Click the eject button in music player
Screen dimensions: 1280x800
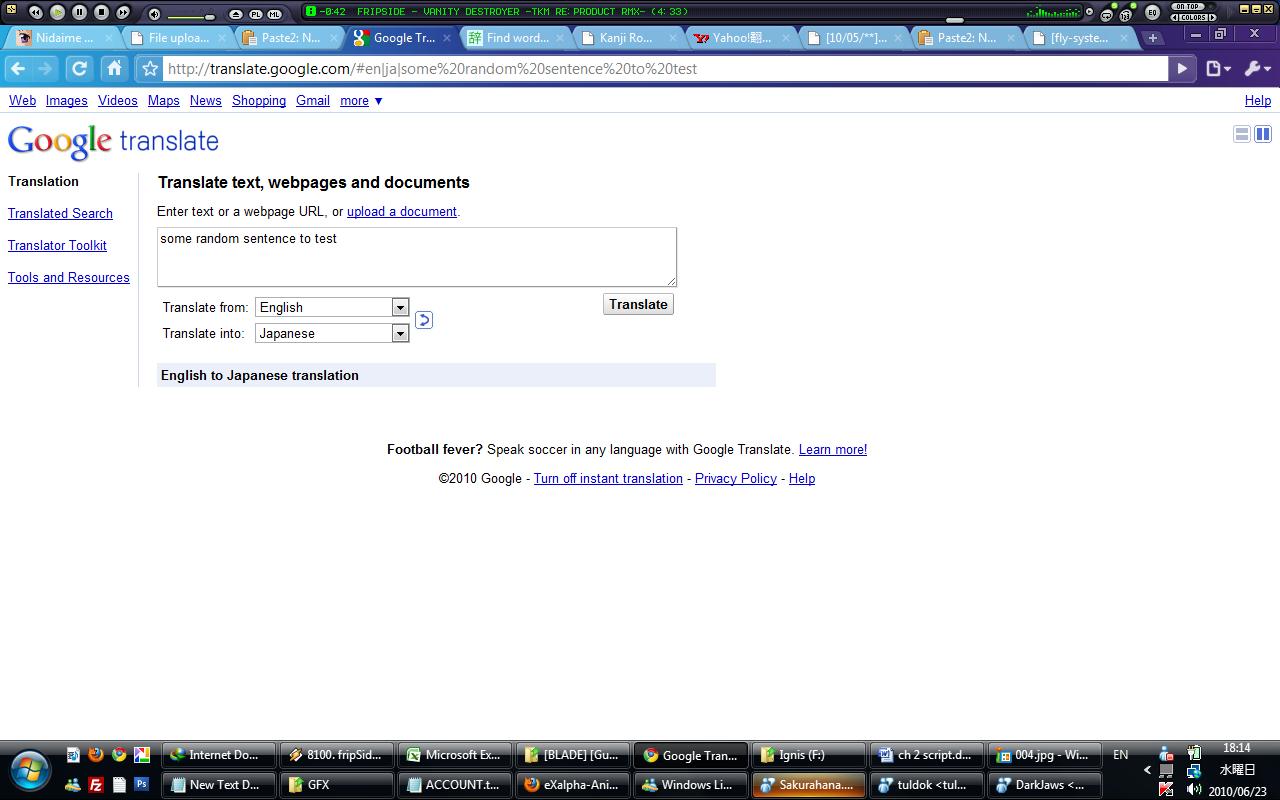(236, 14)
